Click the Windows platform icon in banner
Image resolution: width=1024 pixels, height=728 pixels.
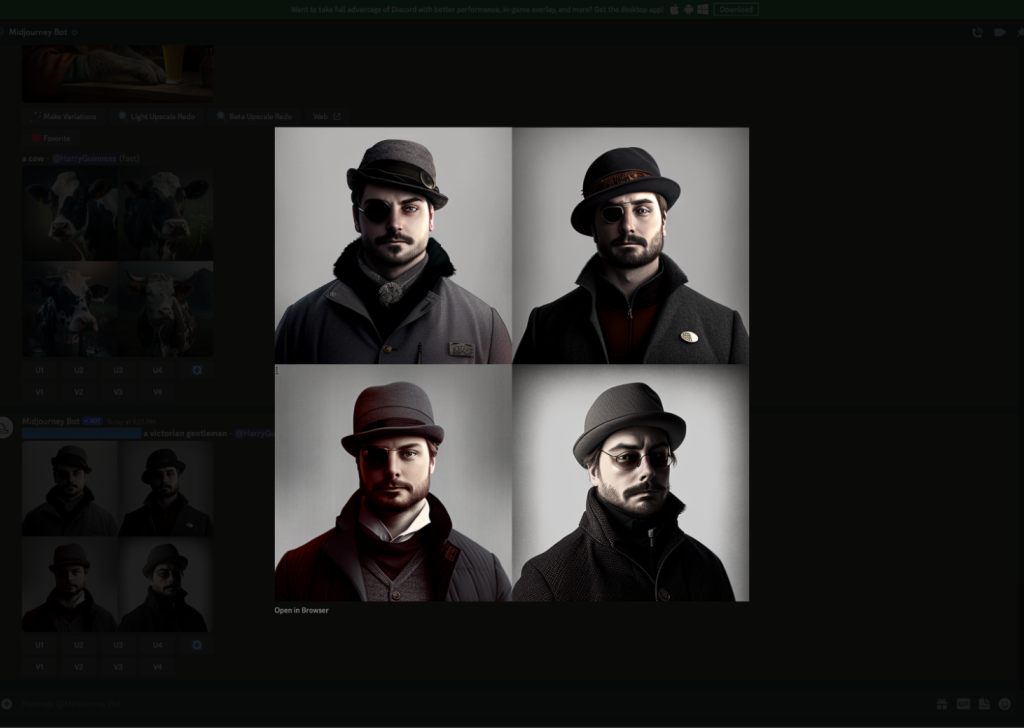tap(703, 10)
